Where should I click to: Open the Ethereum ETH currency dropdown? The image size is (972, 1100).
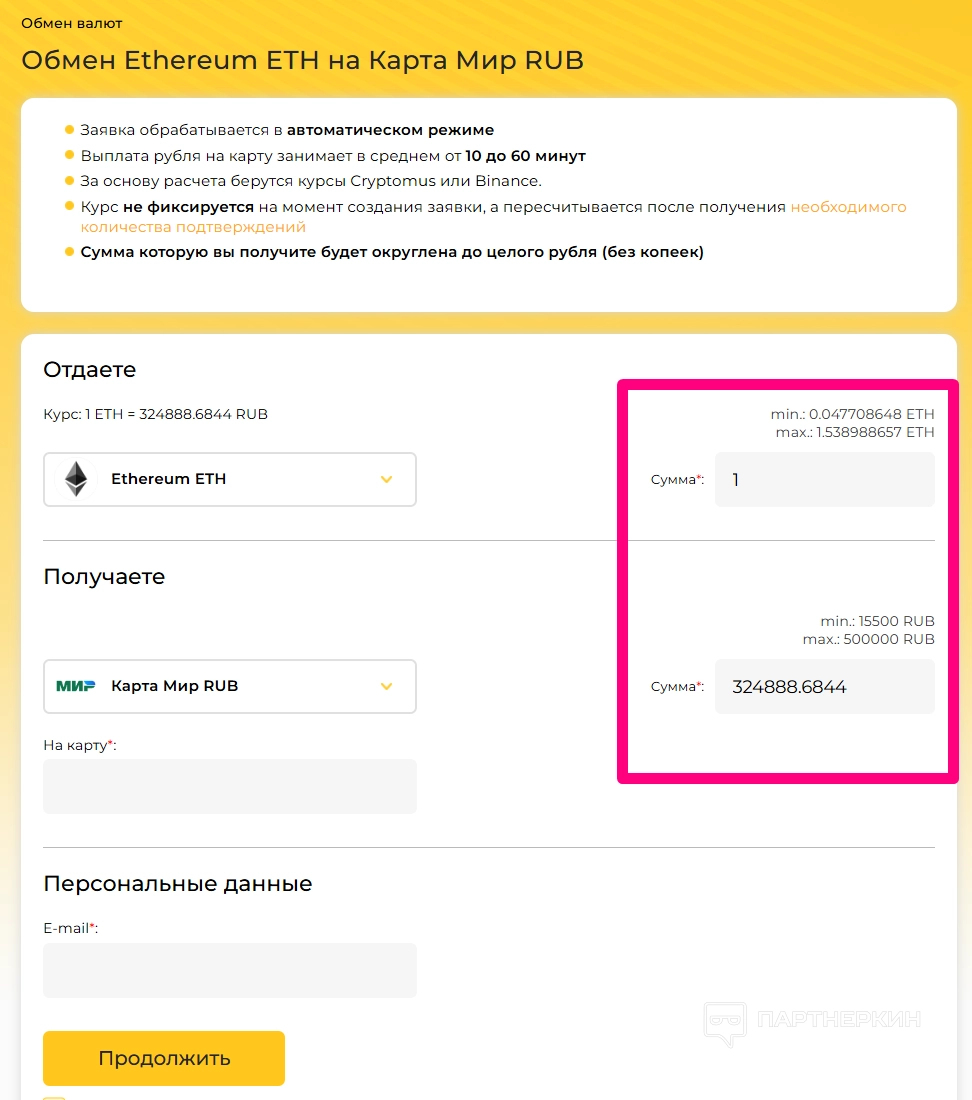click(229, 479)
